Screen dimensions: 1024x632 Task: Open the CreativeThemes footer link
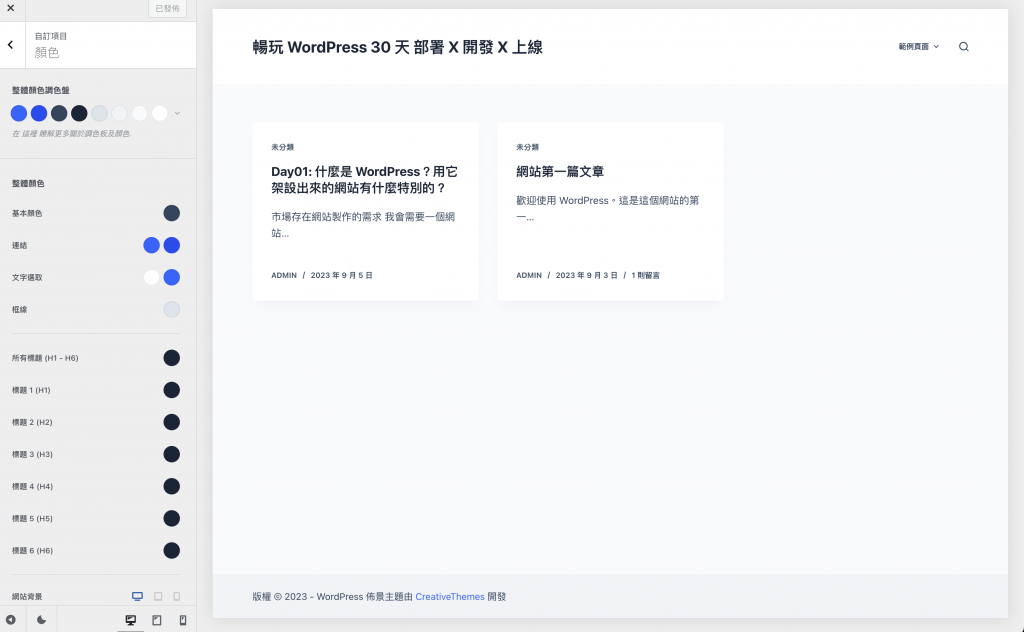click(450, 597)
